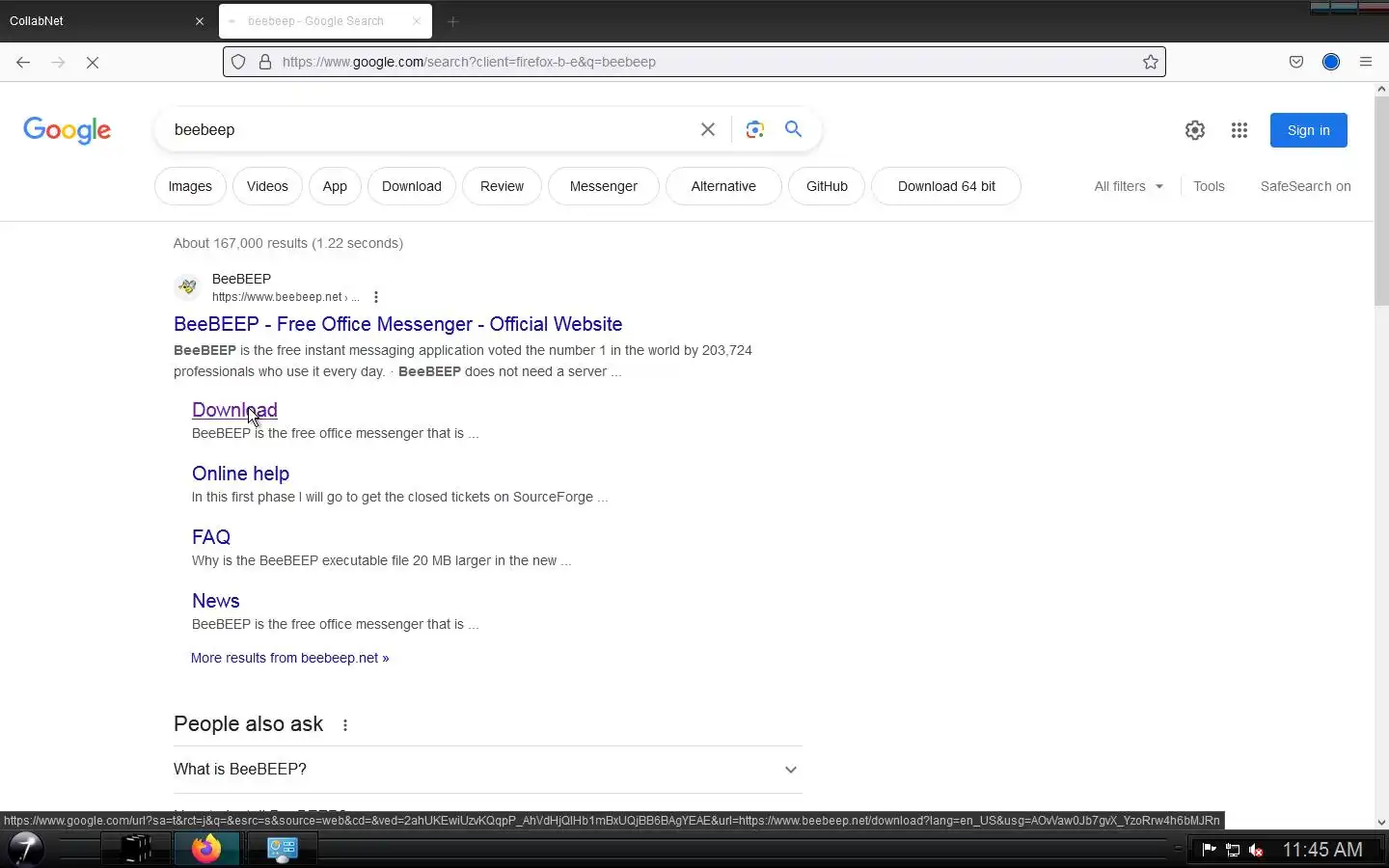Open the Online help sitelink

coord(240,474)
